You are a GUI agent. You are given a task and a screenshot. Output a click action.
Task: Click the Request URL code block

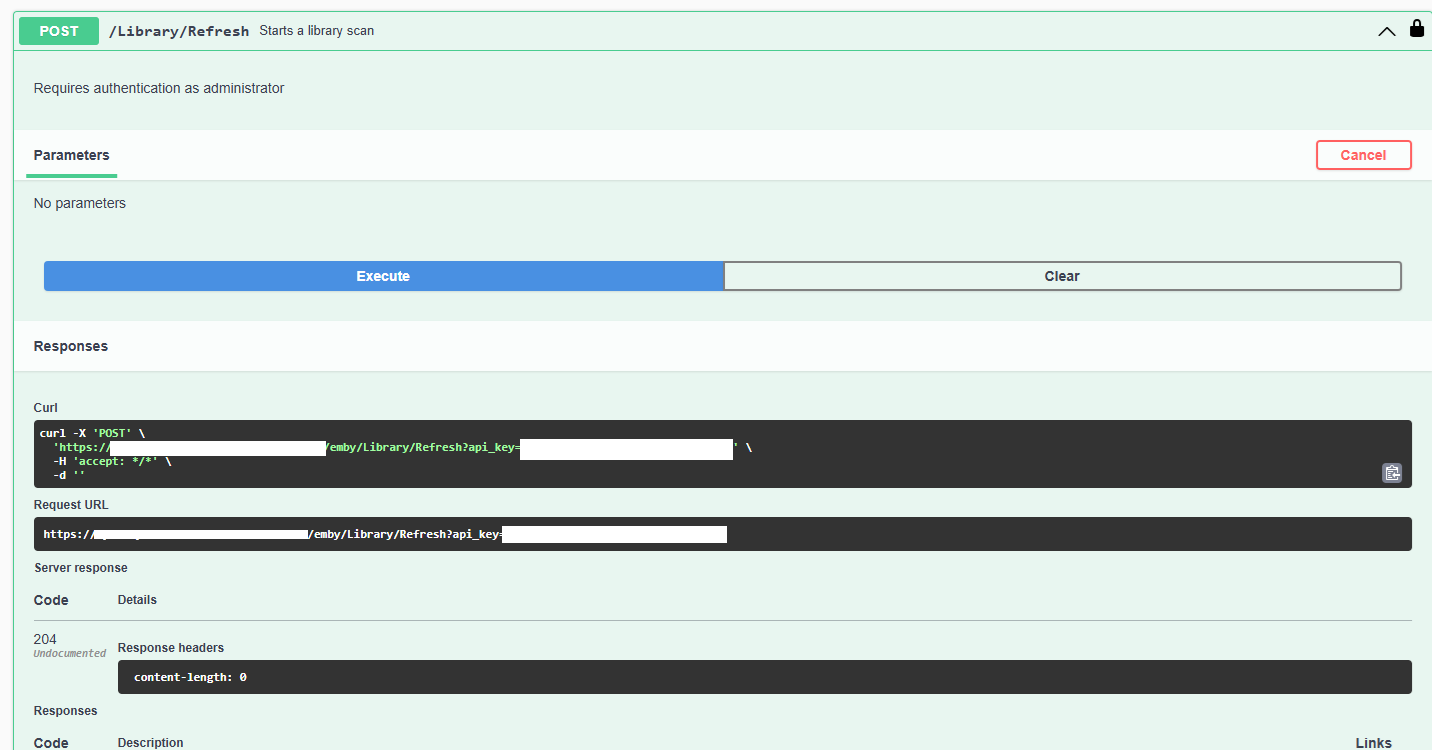pos(722,534)
